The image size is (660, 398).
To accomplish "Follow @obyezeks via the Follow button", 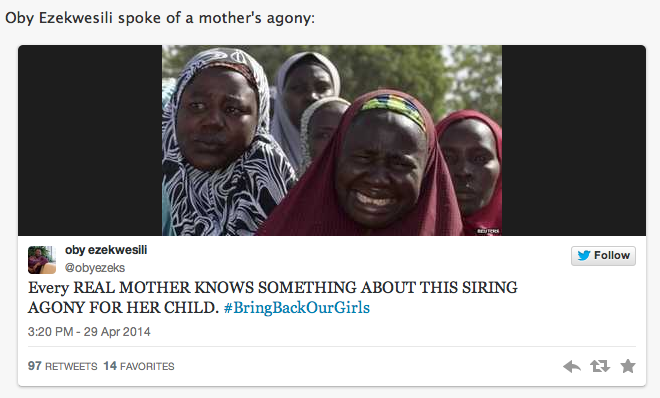I will coord(603,256).
